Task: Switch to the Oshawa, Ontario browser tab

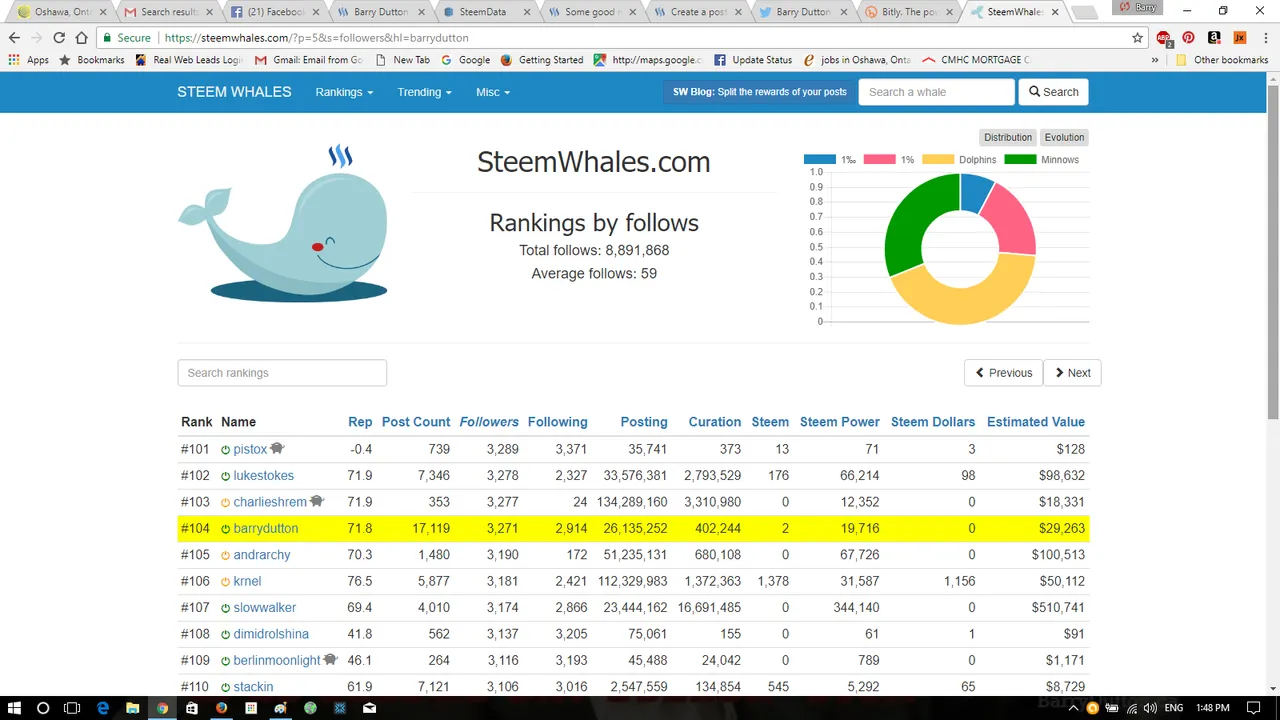Action: click(x=61, y=12)
